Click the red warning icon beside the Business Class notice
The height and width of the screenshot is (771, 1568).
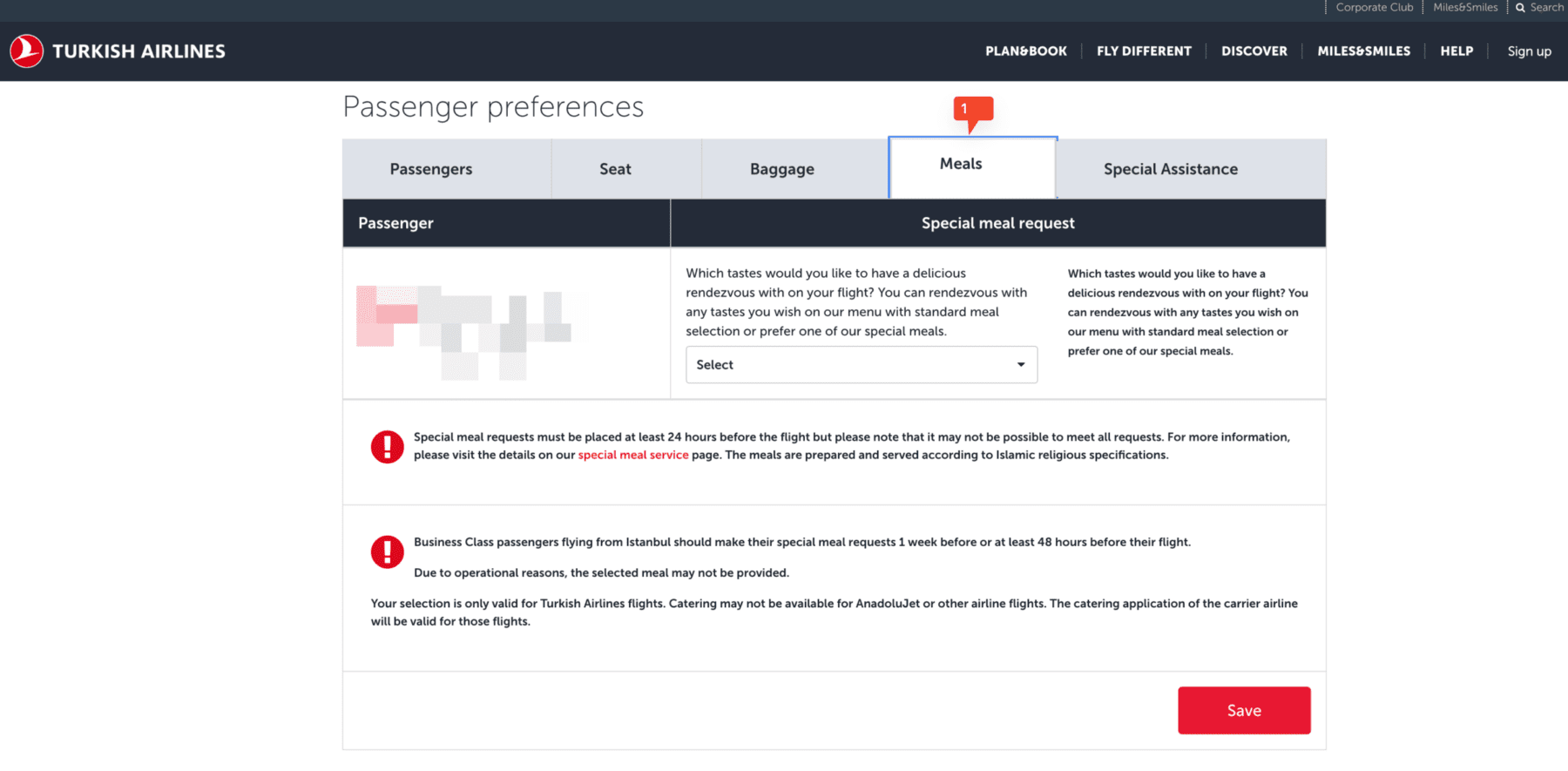point(387,551)
